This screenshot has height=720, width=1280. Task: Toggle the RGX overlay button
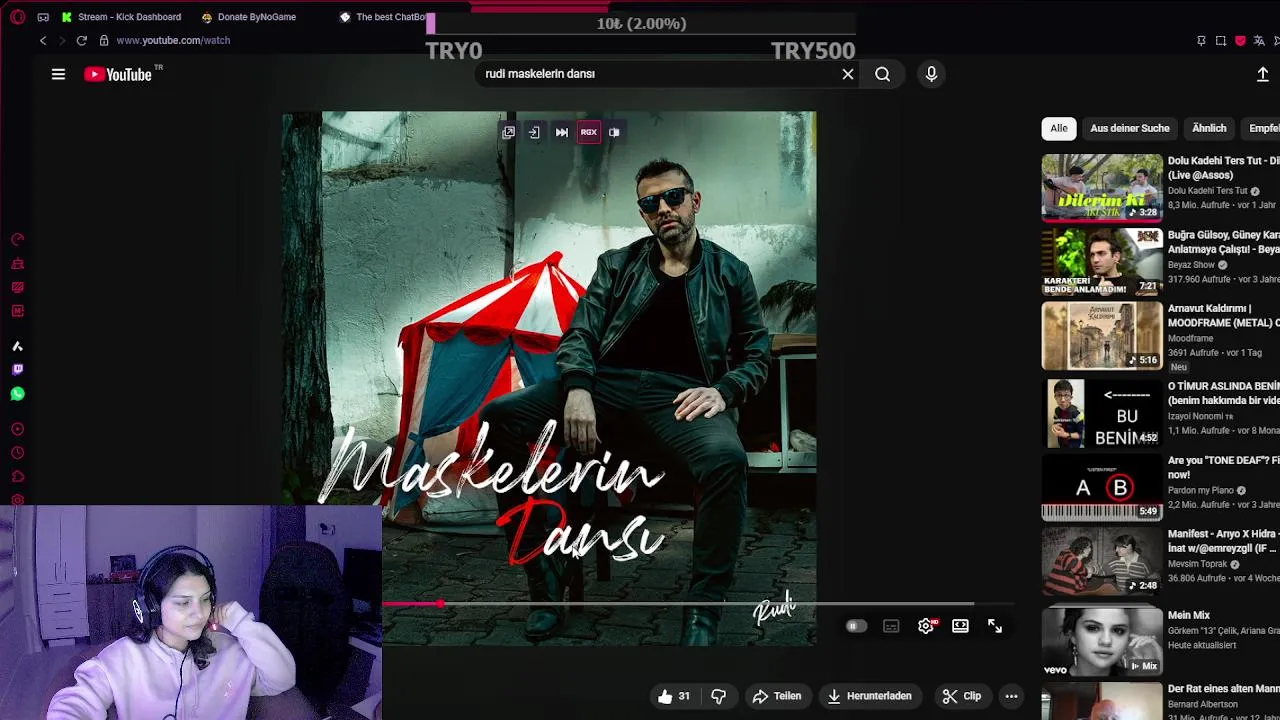coord(589,132)
